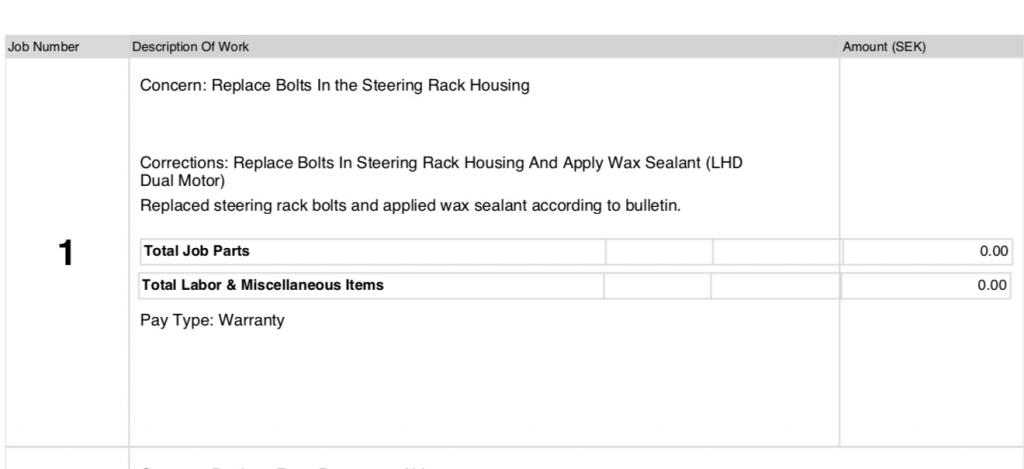The image size is (1024, 469).
Task: Click first empty cell in Total Job Parts row
Action: click(x=659, y=252)
